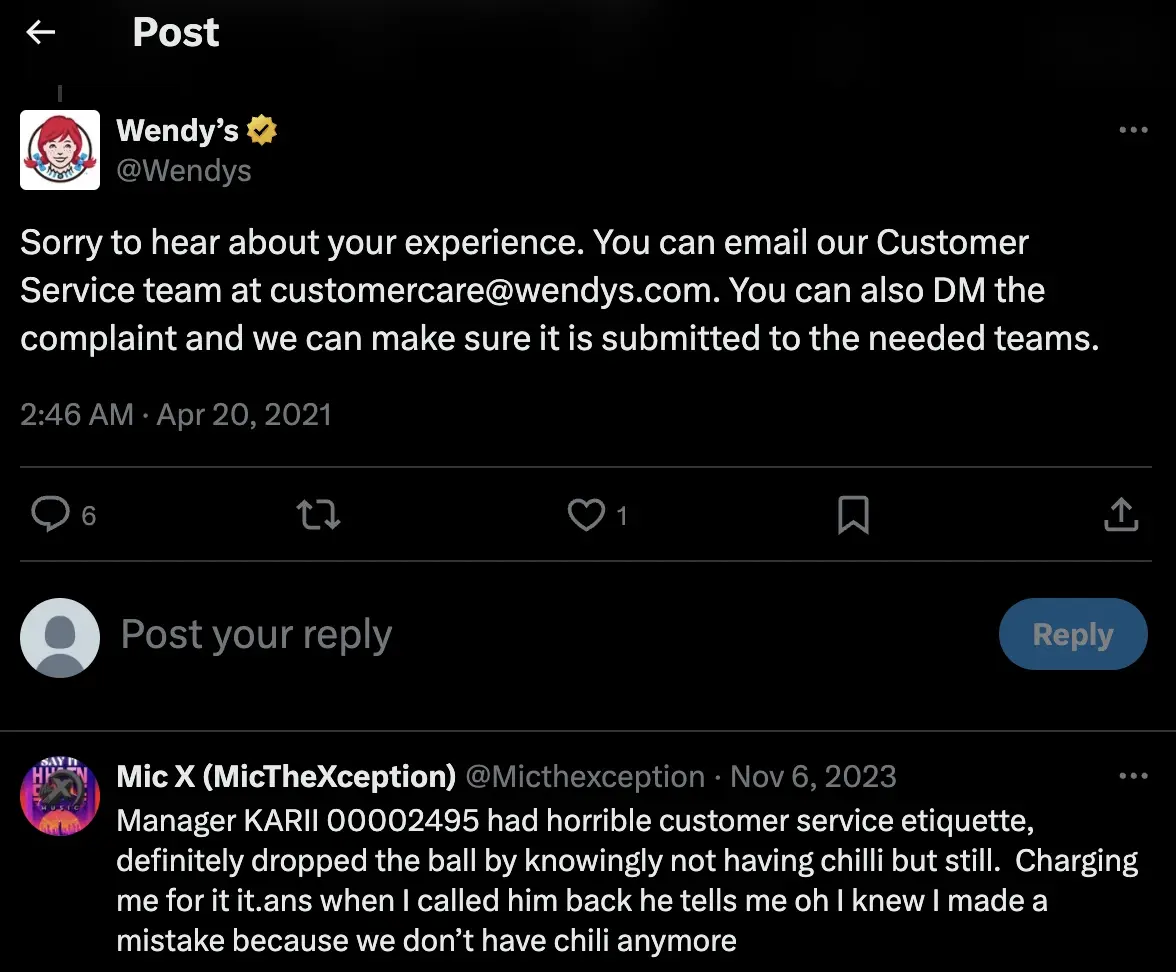Like the Wendy's post
Image resolution: width=1176 pixels, height=972 pixels.
coord(584,515)
